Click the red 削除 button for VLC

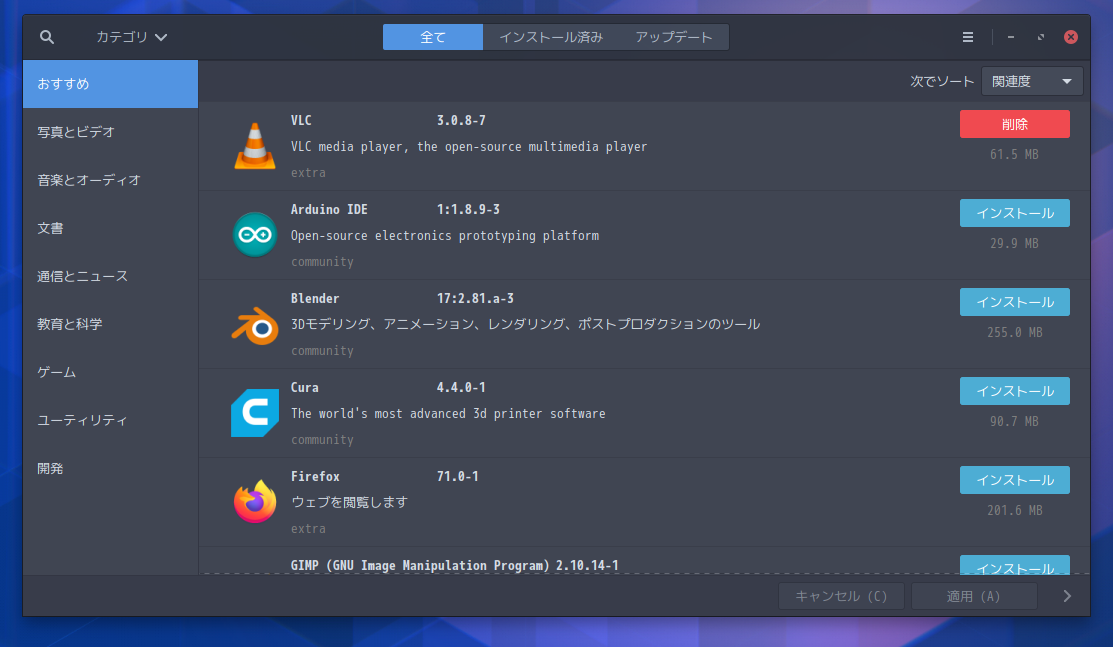pos(1014,124)
